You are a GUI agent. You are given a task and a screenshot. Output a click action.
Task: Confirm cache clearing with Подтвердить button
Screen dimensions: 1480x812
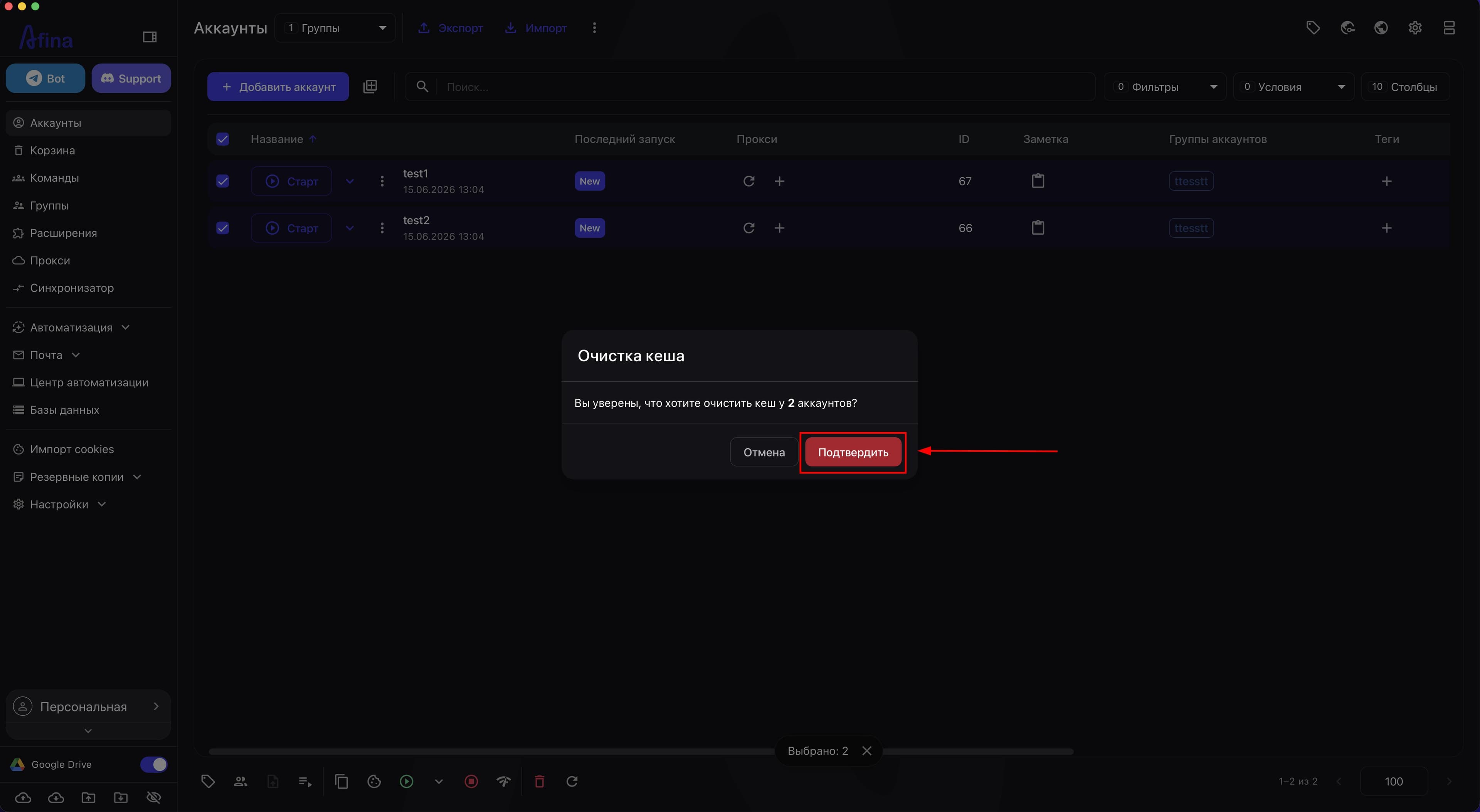[x=853, y=452]
